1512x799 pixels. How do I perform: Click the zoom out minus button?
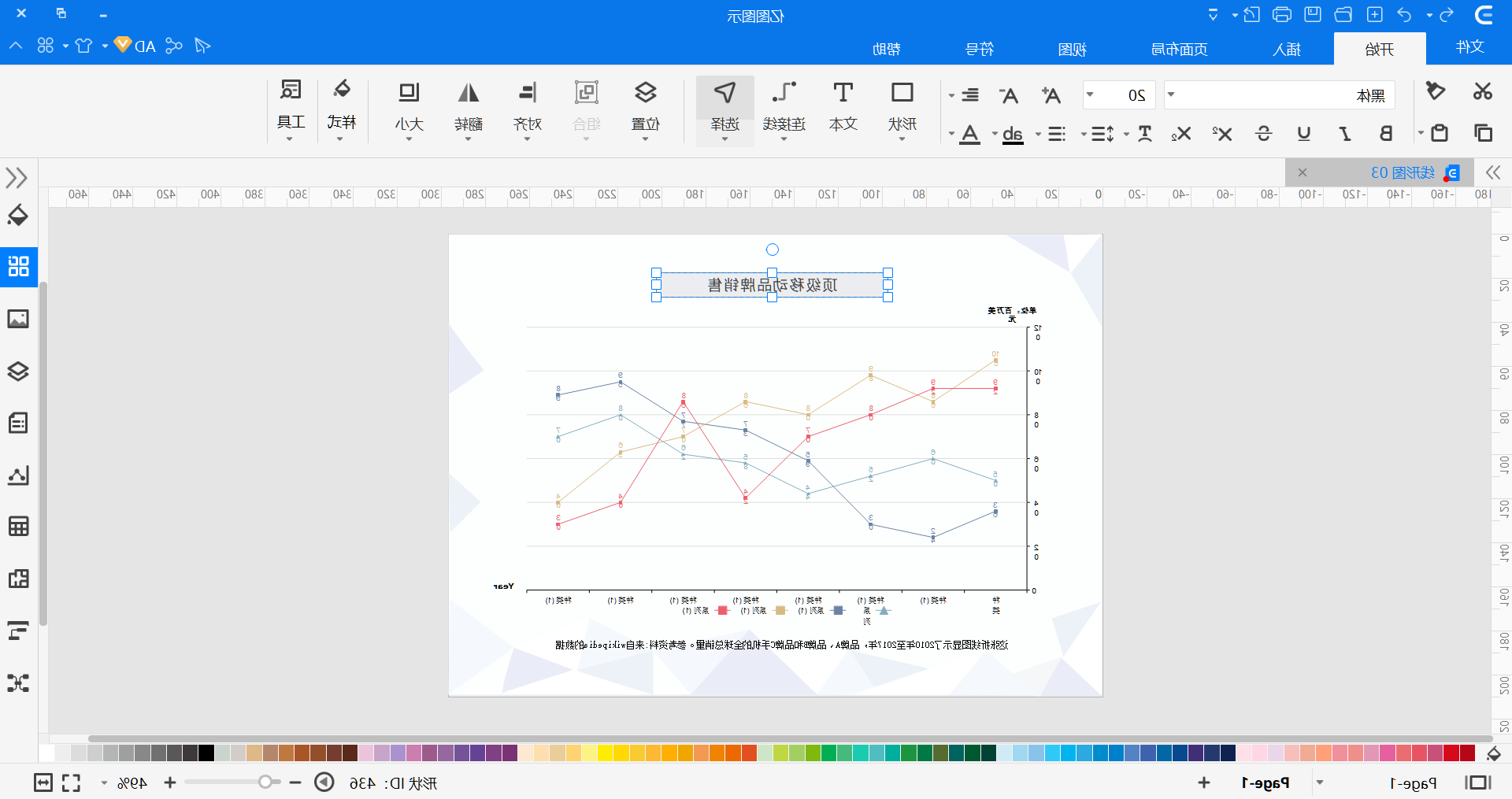coord(295,782)
